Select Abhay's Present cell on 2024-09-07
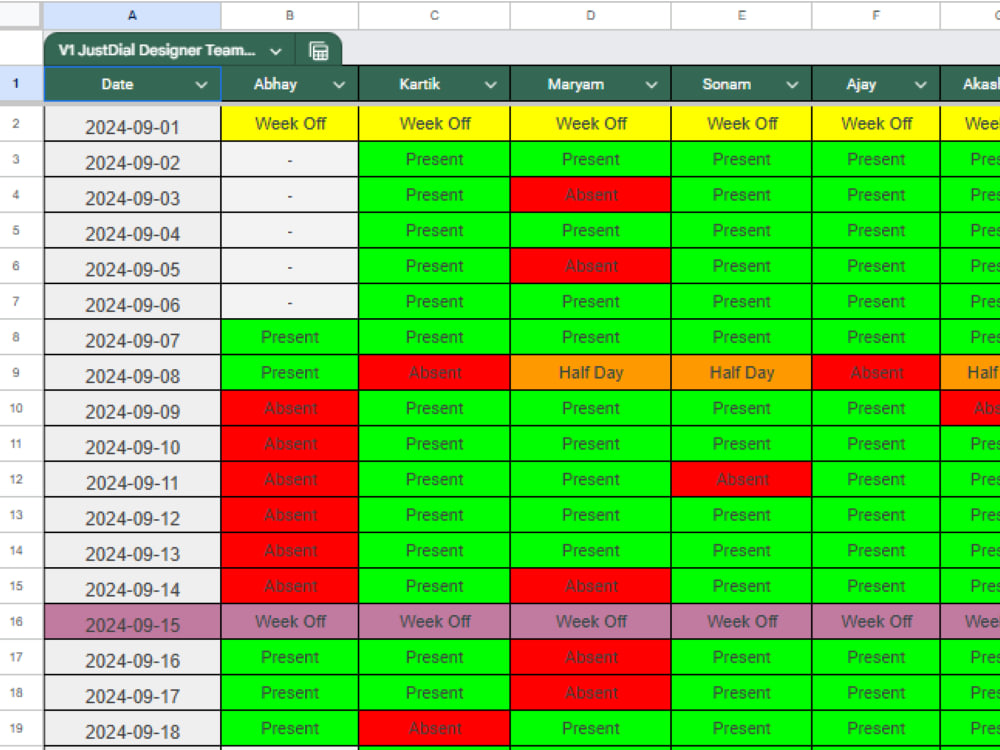Screen dimensions: 1000x750 pyautogui.click(x=290, y=337)
